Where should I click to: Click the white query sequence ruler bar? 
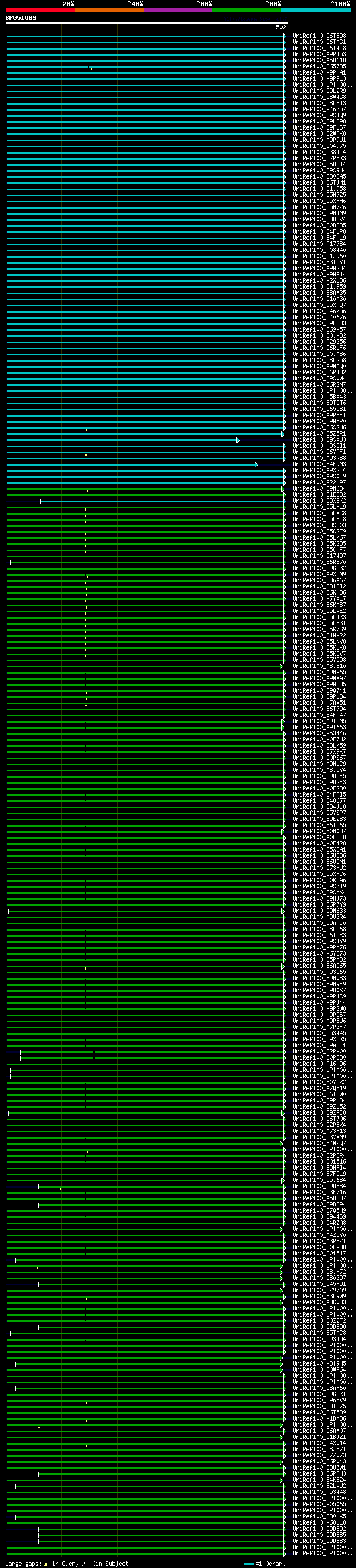147,22
